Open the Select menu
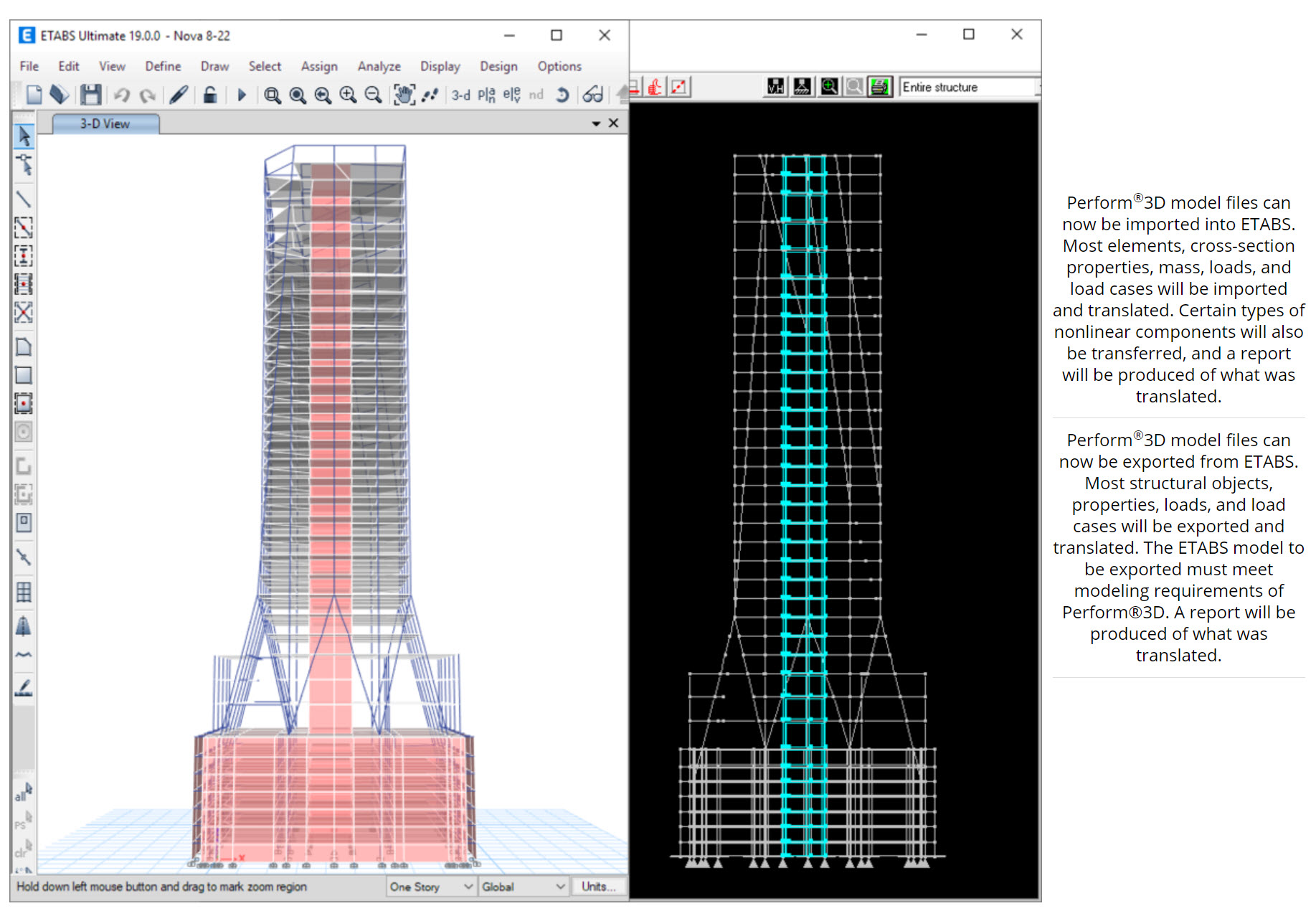The width and height of the screenshot is (1316, 911). [x=265, y=66]
